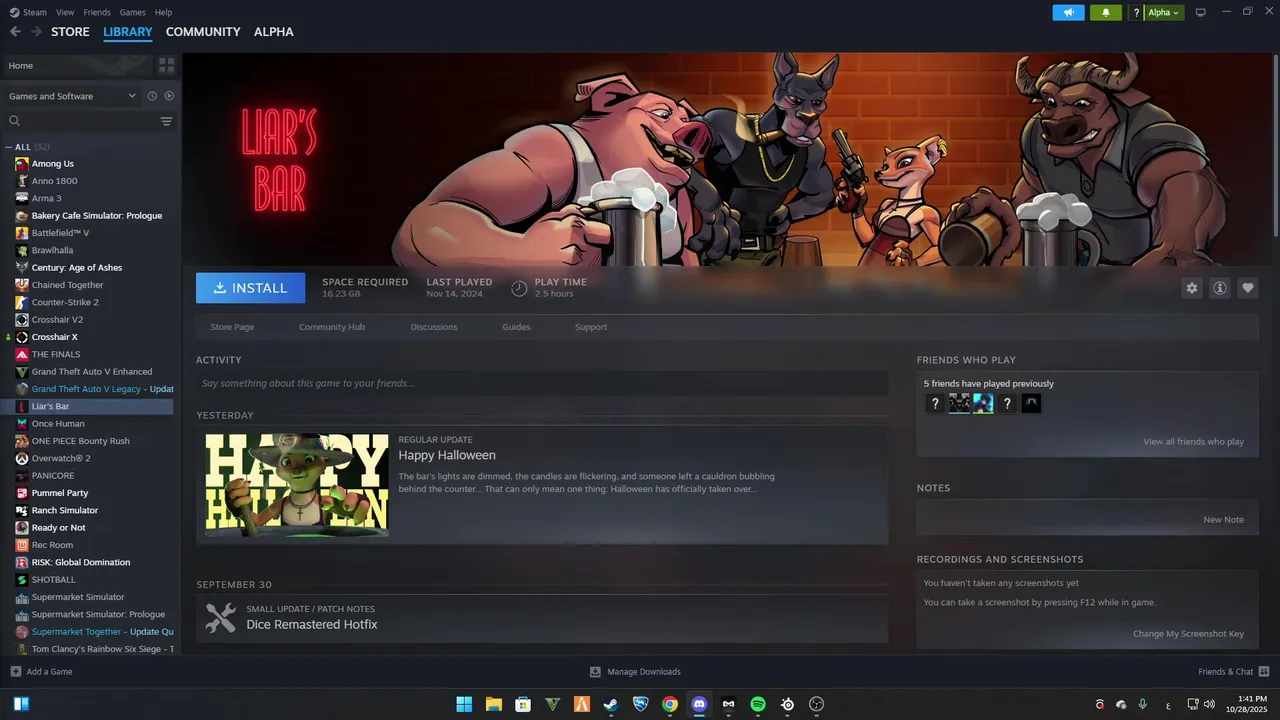Create a New Note

(x=1224, y=520)
